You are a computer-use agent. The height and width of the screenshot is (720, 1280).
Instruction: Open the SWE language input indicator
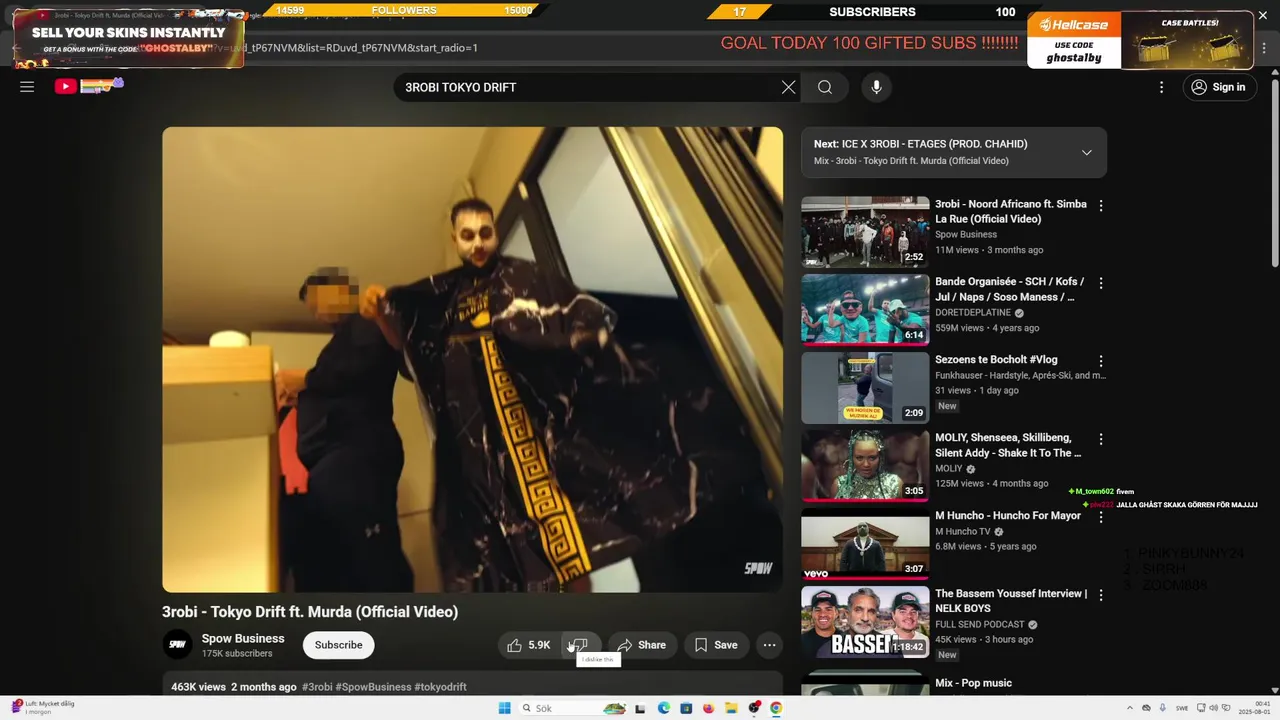[x=1182, y=708]
